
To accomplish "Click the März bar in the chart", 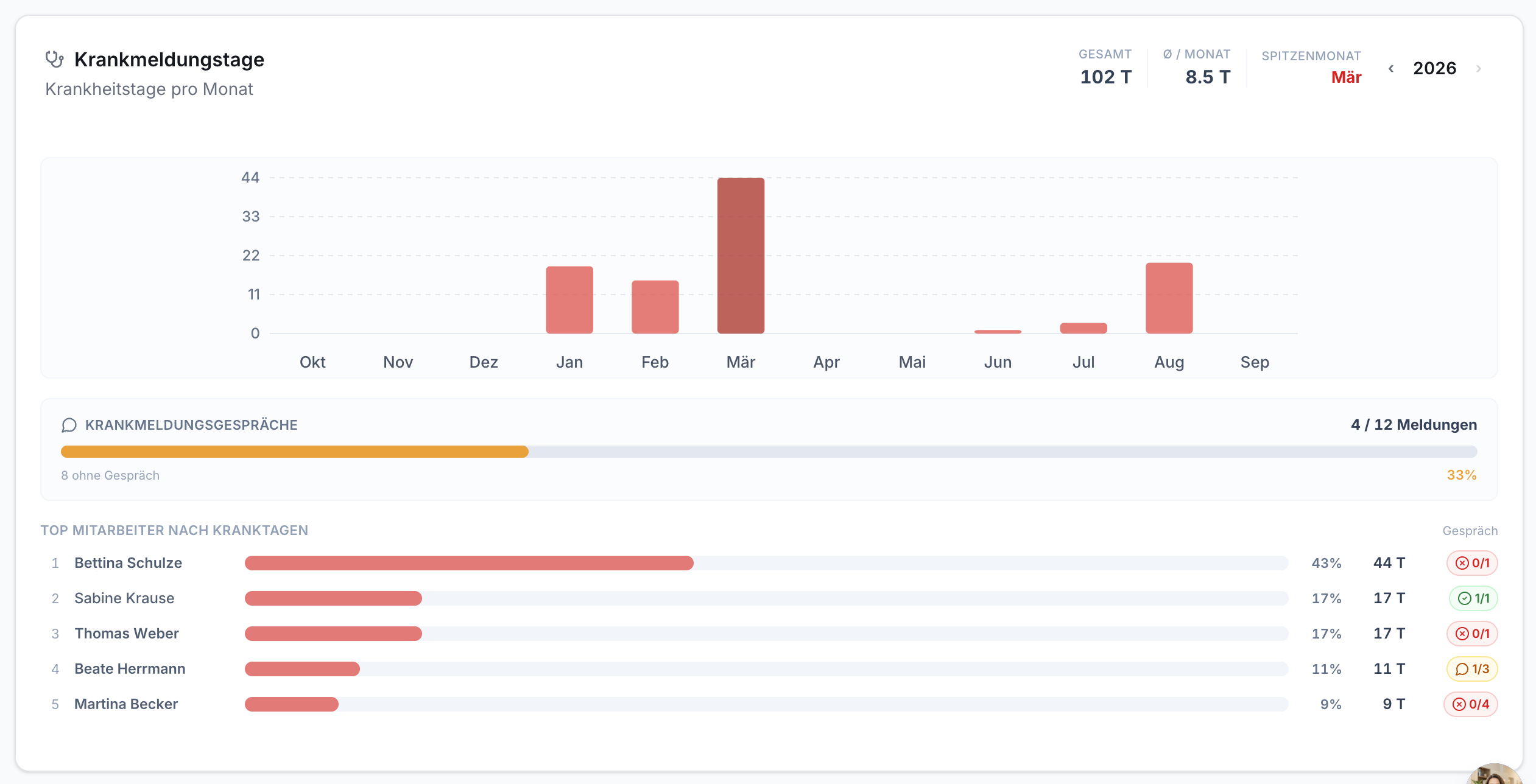I will (741, 256).
